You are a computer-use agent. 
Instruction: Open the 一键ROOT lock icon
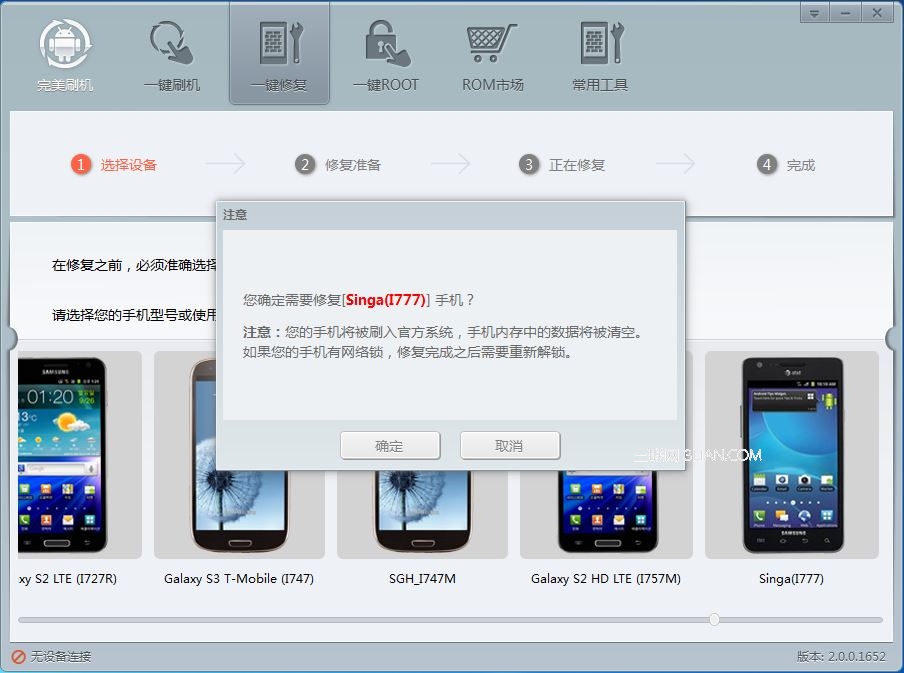[x=387, y=43]
